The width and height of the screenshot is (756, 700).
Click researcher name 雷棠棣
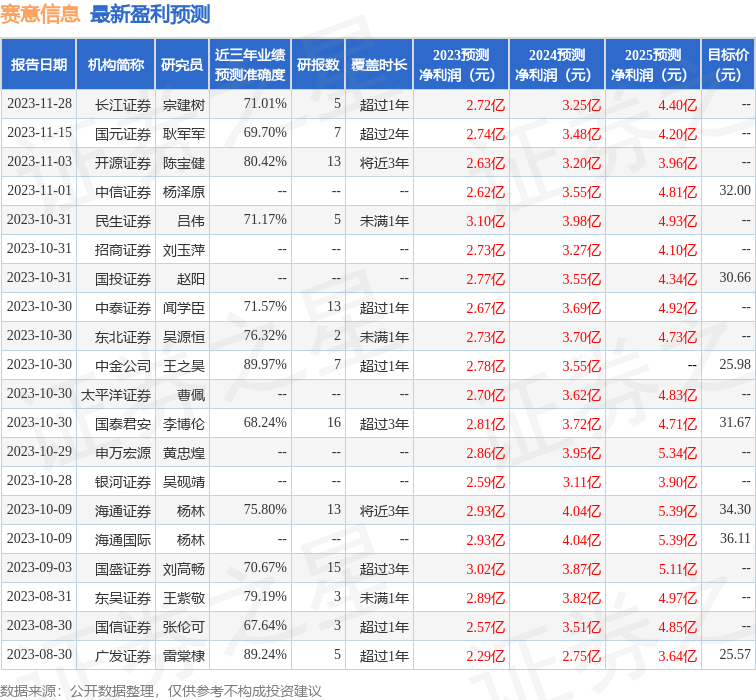tap(184, 656)
